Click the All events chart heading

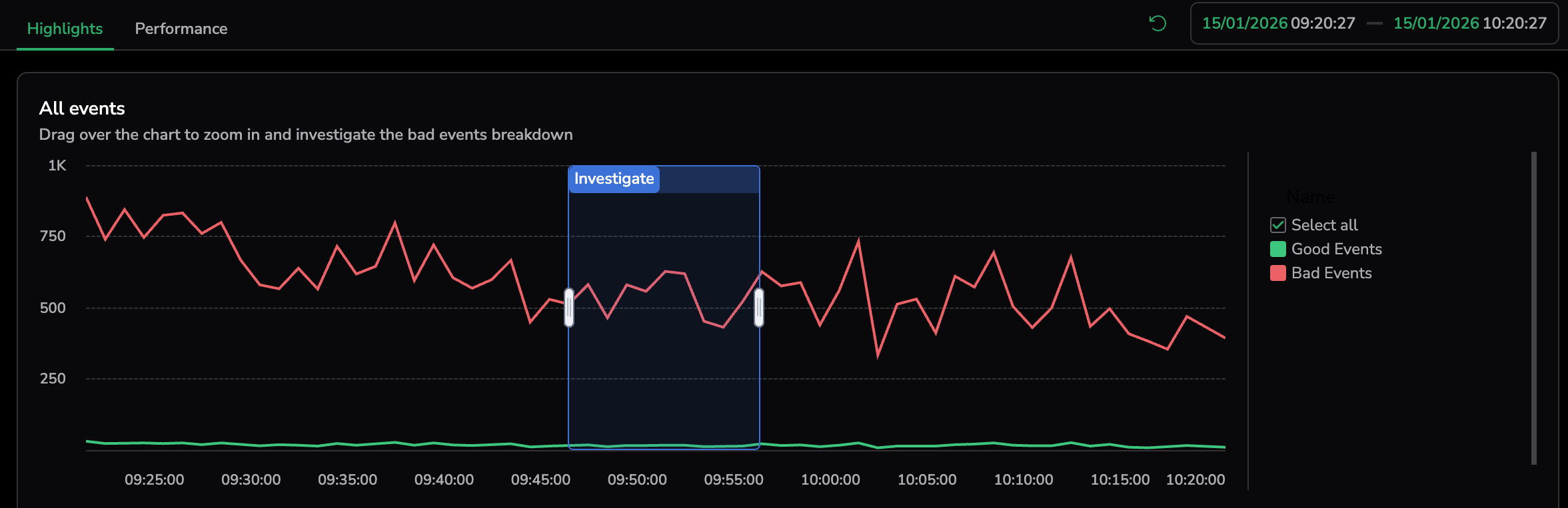(x=82, y=109)
